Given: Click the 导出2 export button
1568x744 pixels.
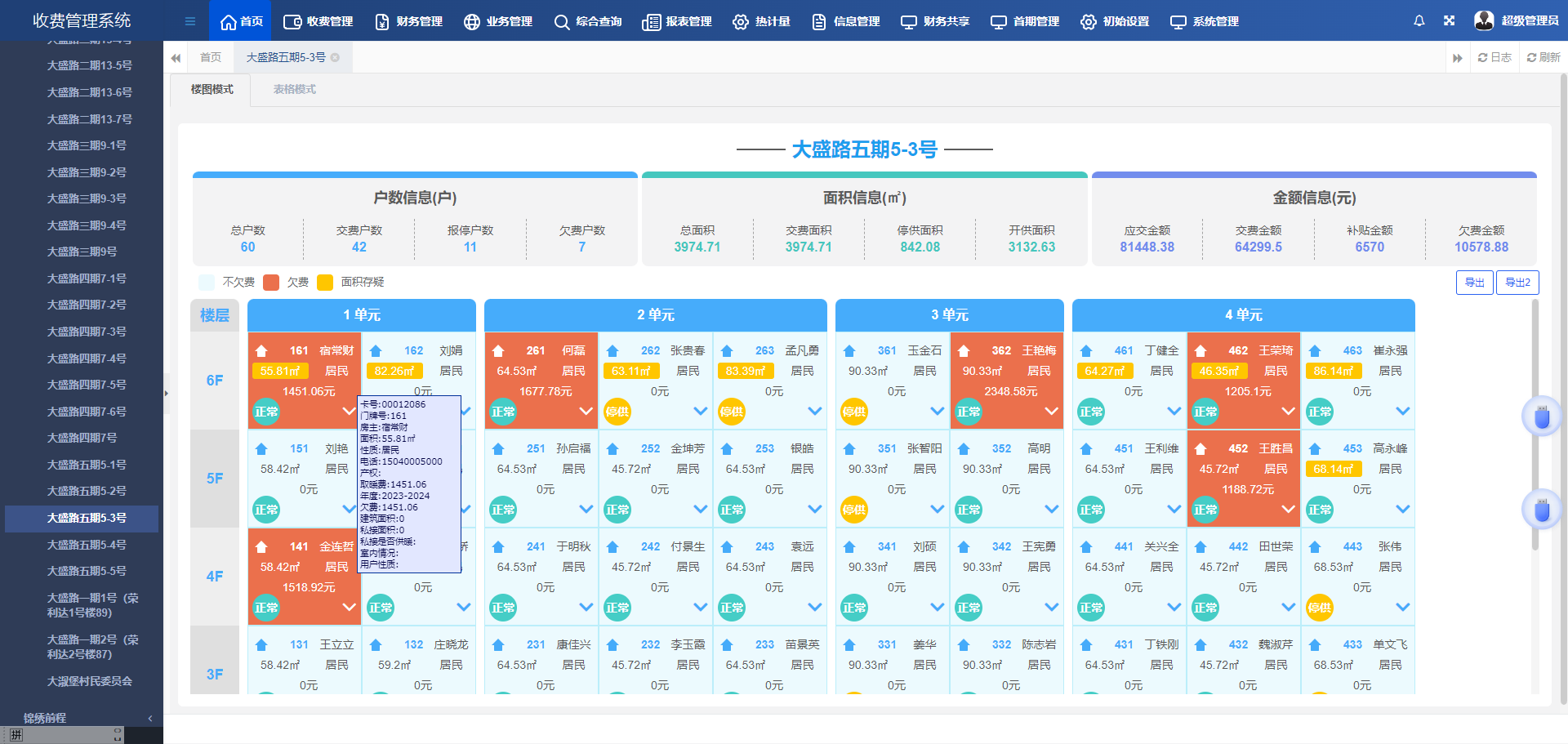Looking at the screenshot, I should pos(1517,282).
